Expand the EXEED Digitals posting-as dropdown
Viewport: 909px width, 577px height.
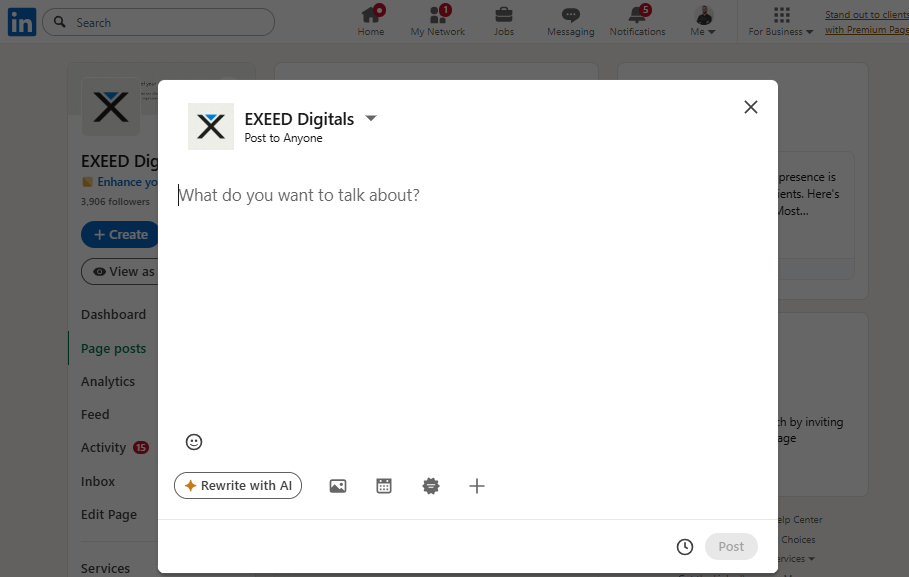371,118
